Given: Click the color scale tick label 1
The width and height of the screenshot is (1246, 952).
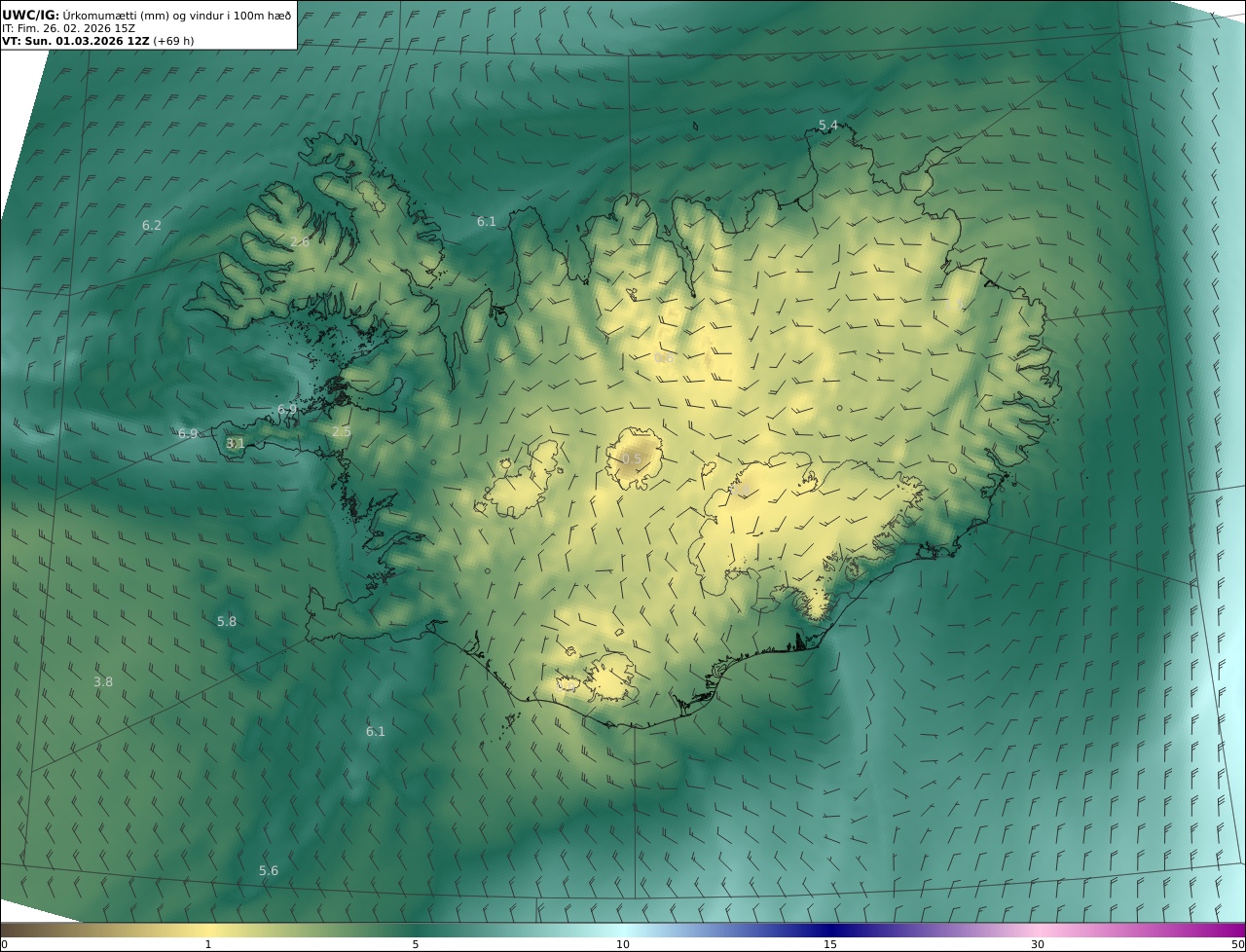Looking at the screenshot, I should point(208,944).
